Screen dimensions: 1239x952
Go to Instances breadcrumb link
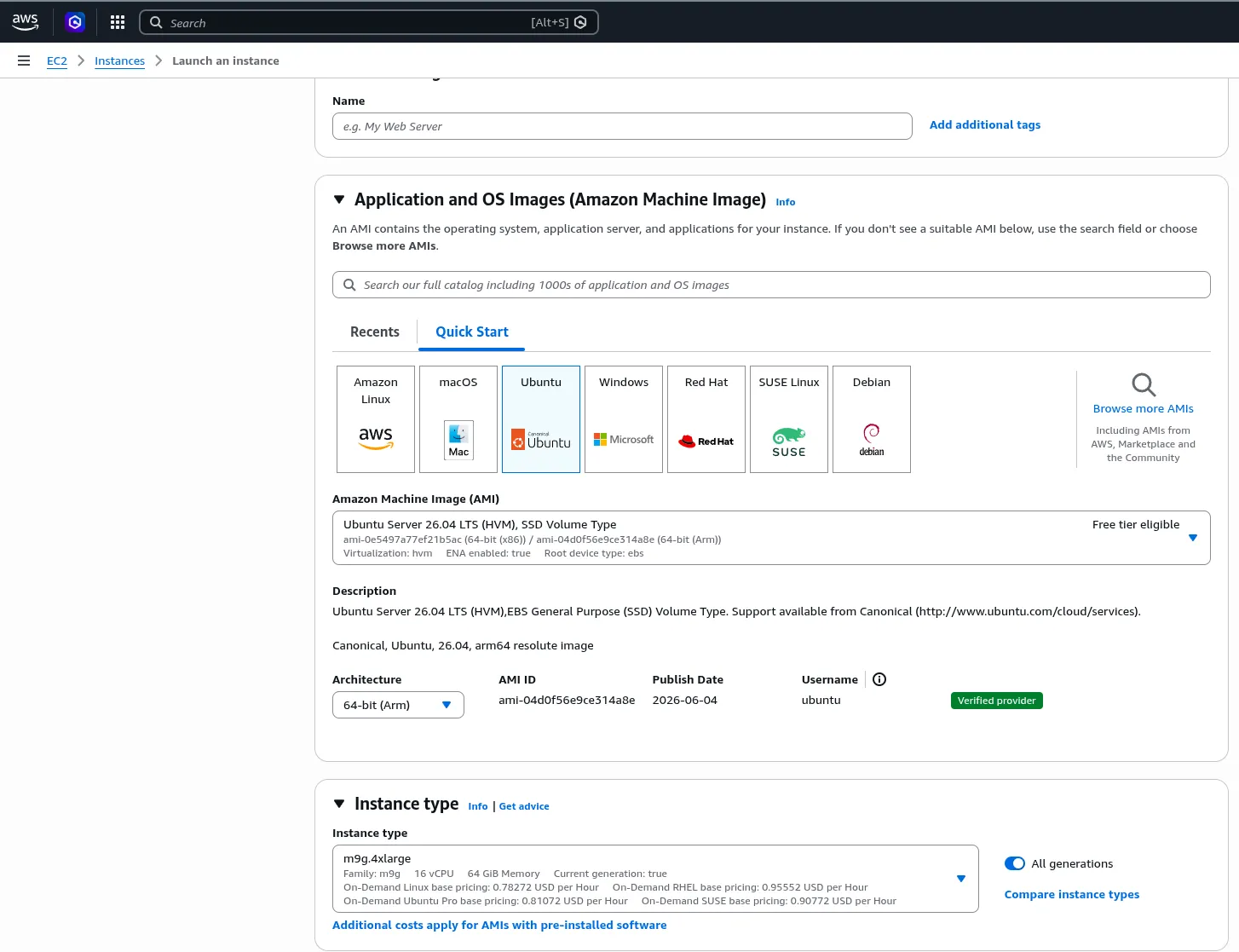(119, 61)
